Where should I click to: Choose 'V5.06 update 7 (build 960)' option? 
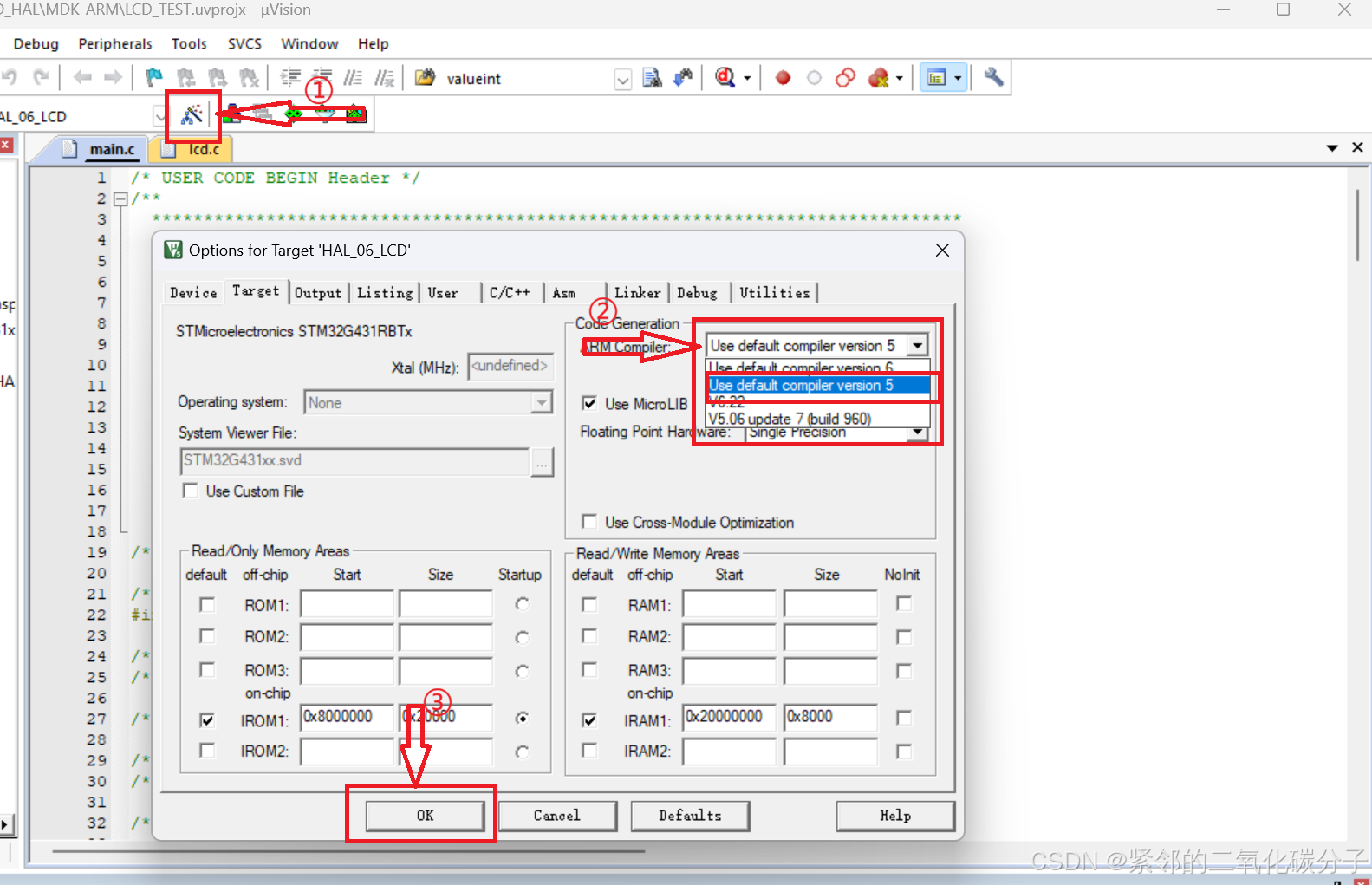(818, 419)
